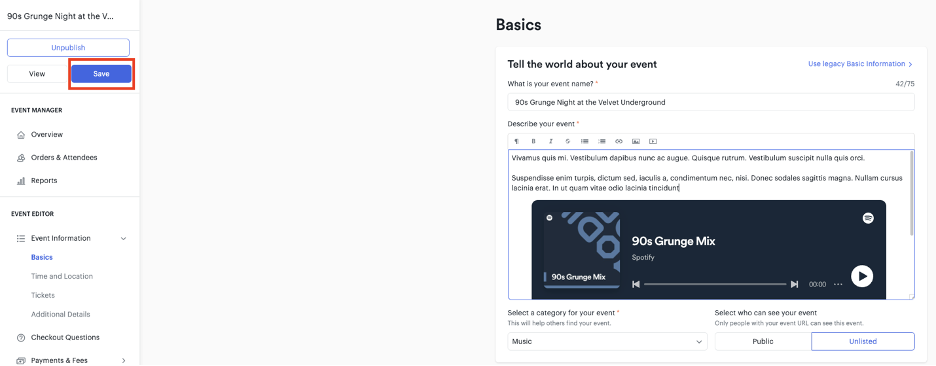
Task: Set event visibility to Unlisted
Action: coord(863,342)
